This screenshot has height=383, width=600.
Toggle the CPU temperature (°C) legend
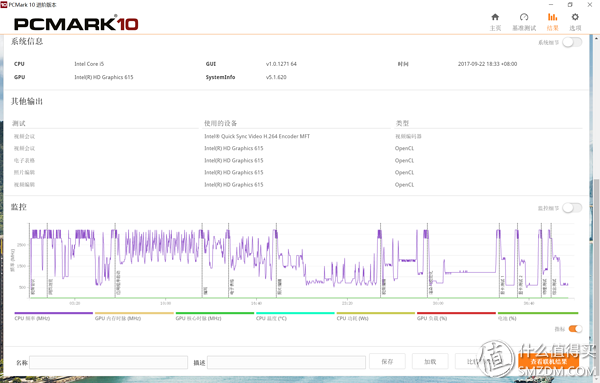point(295,316)
